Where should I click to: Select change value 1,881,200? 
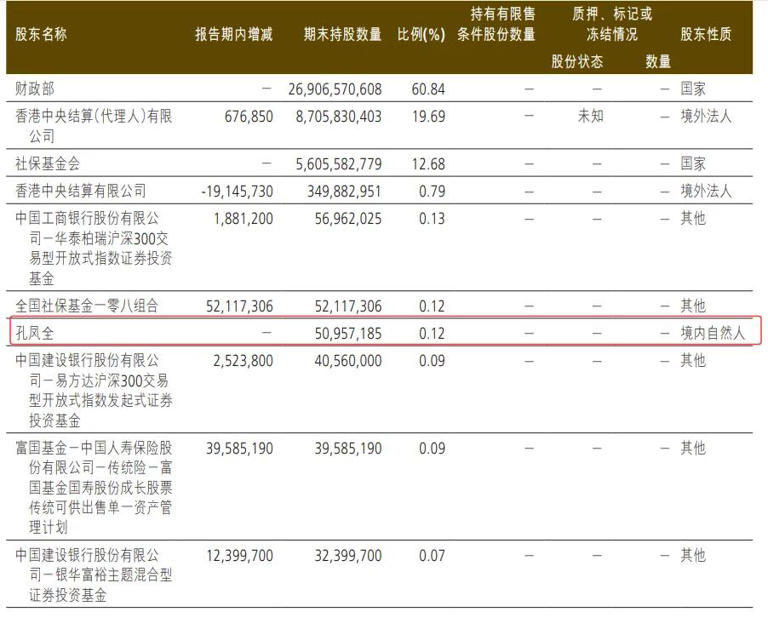pyautogui.click(x=243, y=218)
